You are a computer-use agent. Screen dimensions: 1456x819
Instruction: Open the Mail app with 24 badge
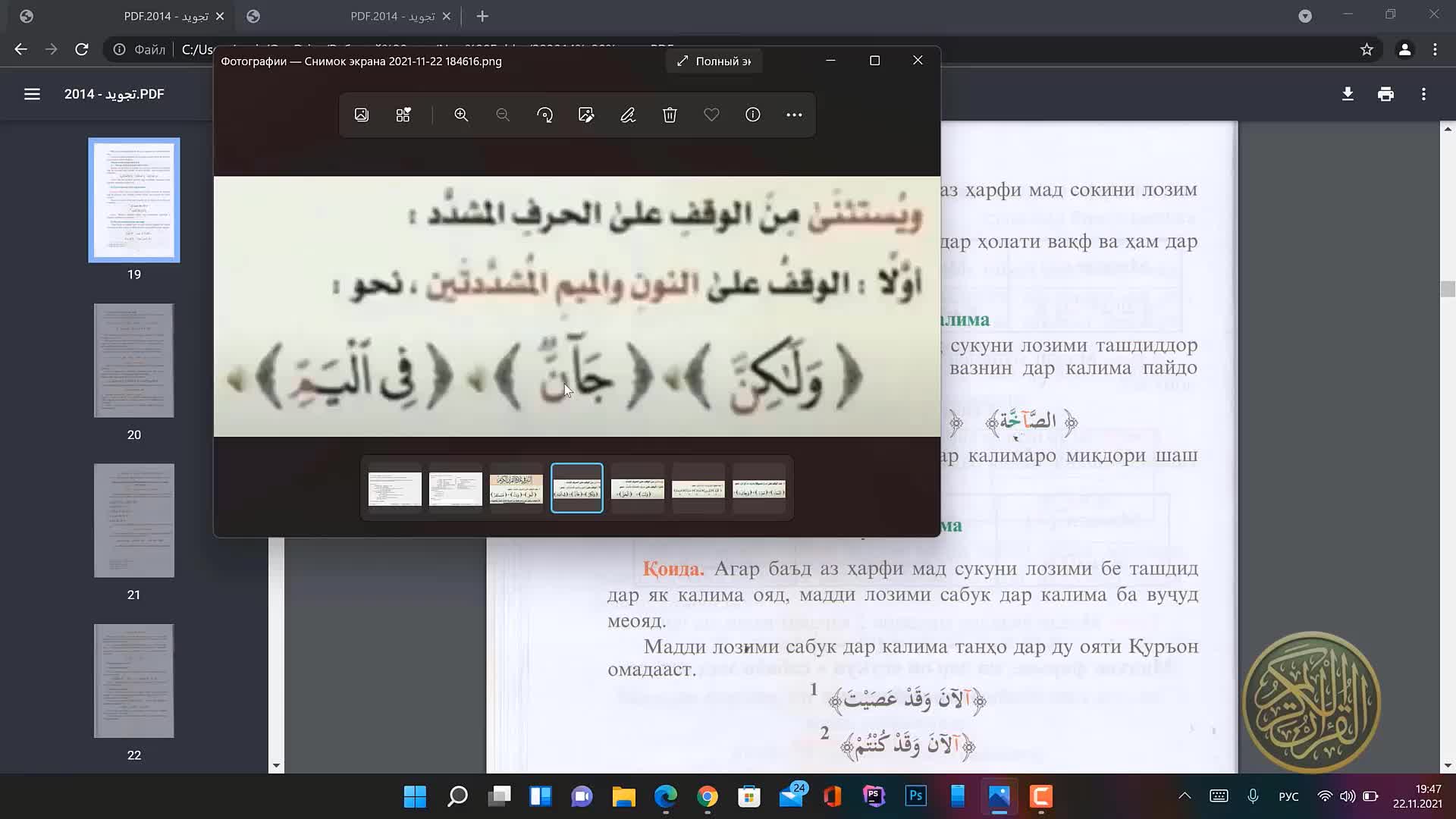click(x=791, y=796)
